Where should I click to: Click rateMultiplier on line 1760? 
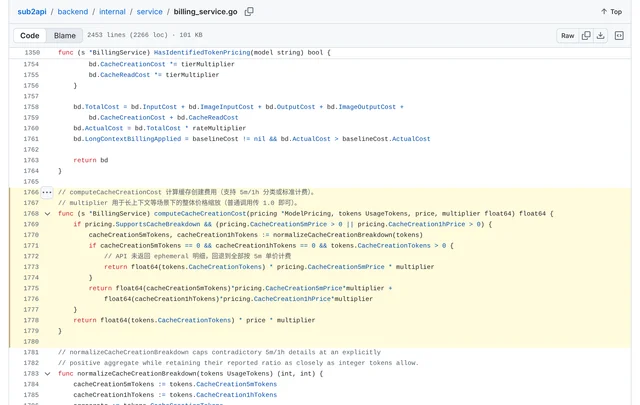click(219, 128)
